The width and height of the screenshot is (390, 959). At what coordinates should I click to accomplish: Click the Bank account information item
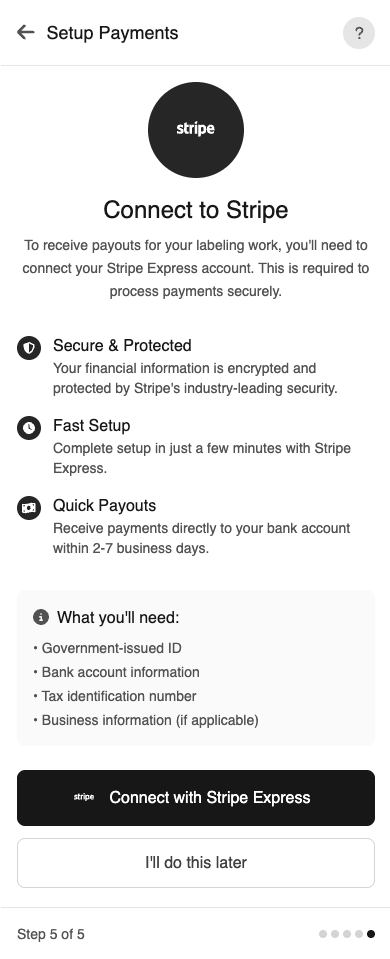coord(116,672)
